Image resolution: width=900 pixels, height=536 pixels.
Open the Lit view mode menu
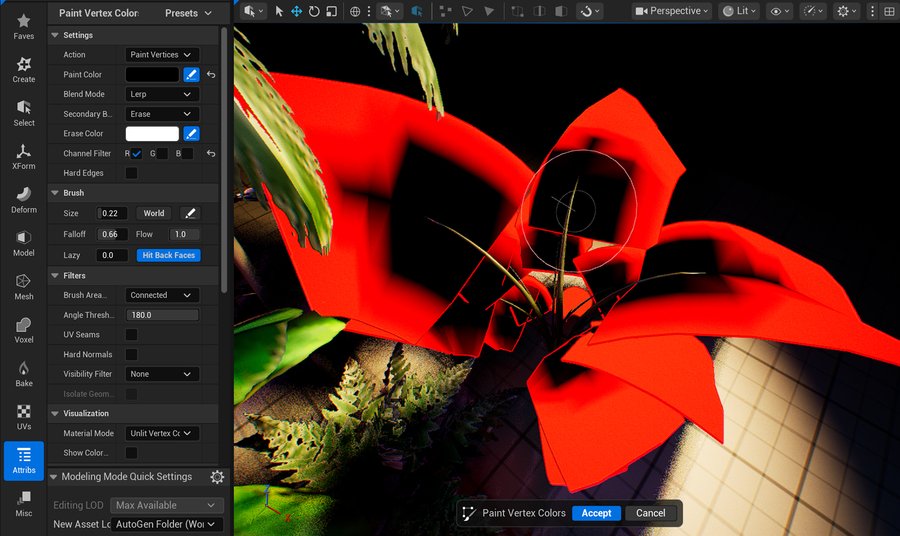(740, 11)
